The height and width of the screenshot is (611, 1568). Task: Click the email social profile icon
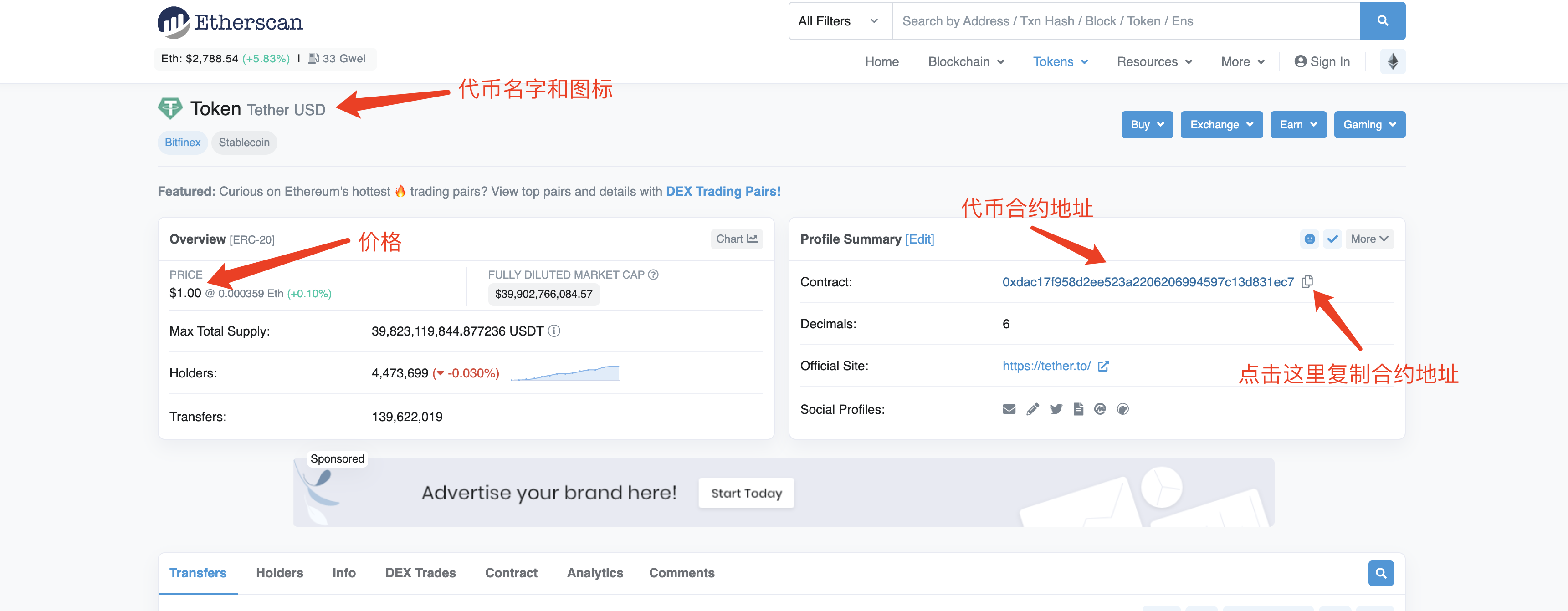click(x=1009, y=409)
